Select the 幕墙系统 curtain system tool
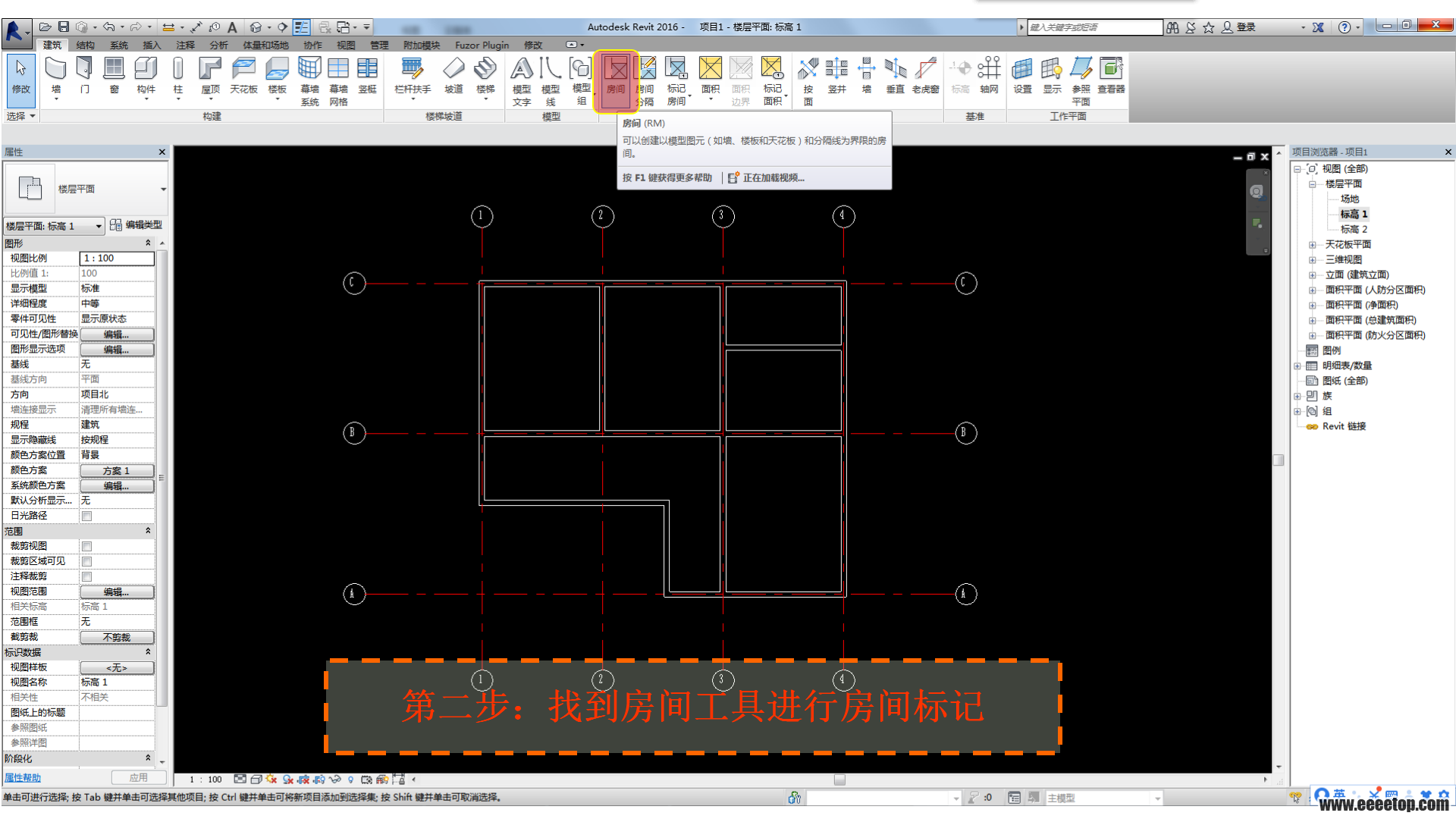 [x=309, y=80]
